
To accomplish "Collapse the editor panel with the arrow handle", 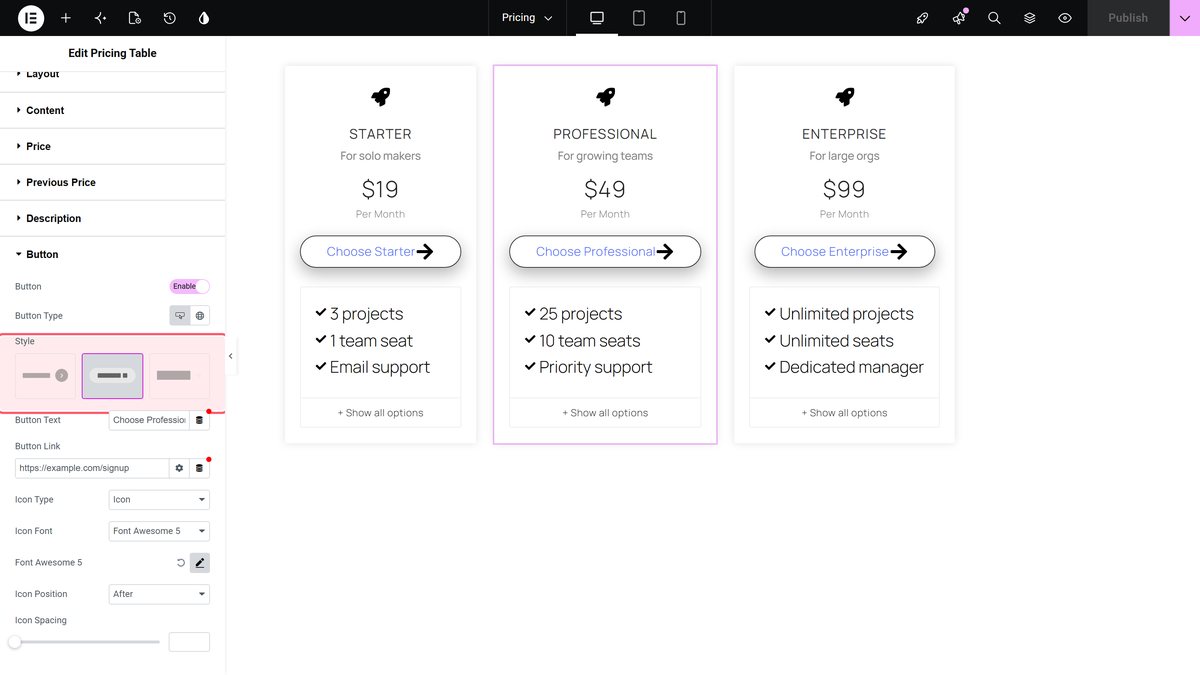I will point(231,356).
